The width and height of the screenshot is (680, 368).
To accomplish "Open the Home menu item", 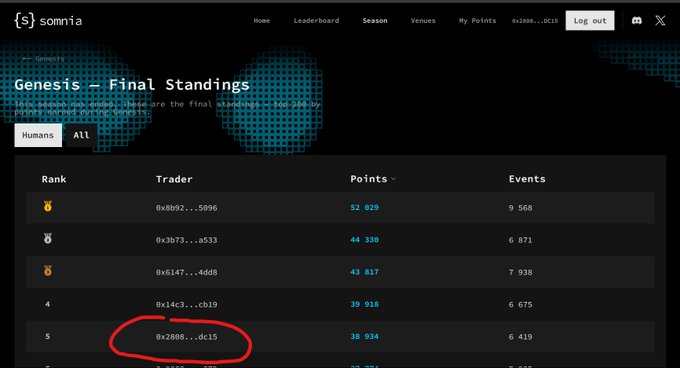I will [x=262, y=20].
